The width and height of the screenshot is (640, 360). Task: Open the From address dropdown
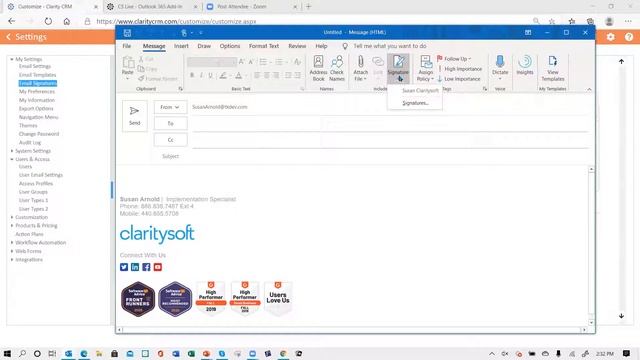coord(170,107)
